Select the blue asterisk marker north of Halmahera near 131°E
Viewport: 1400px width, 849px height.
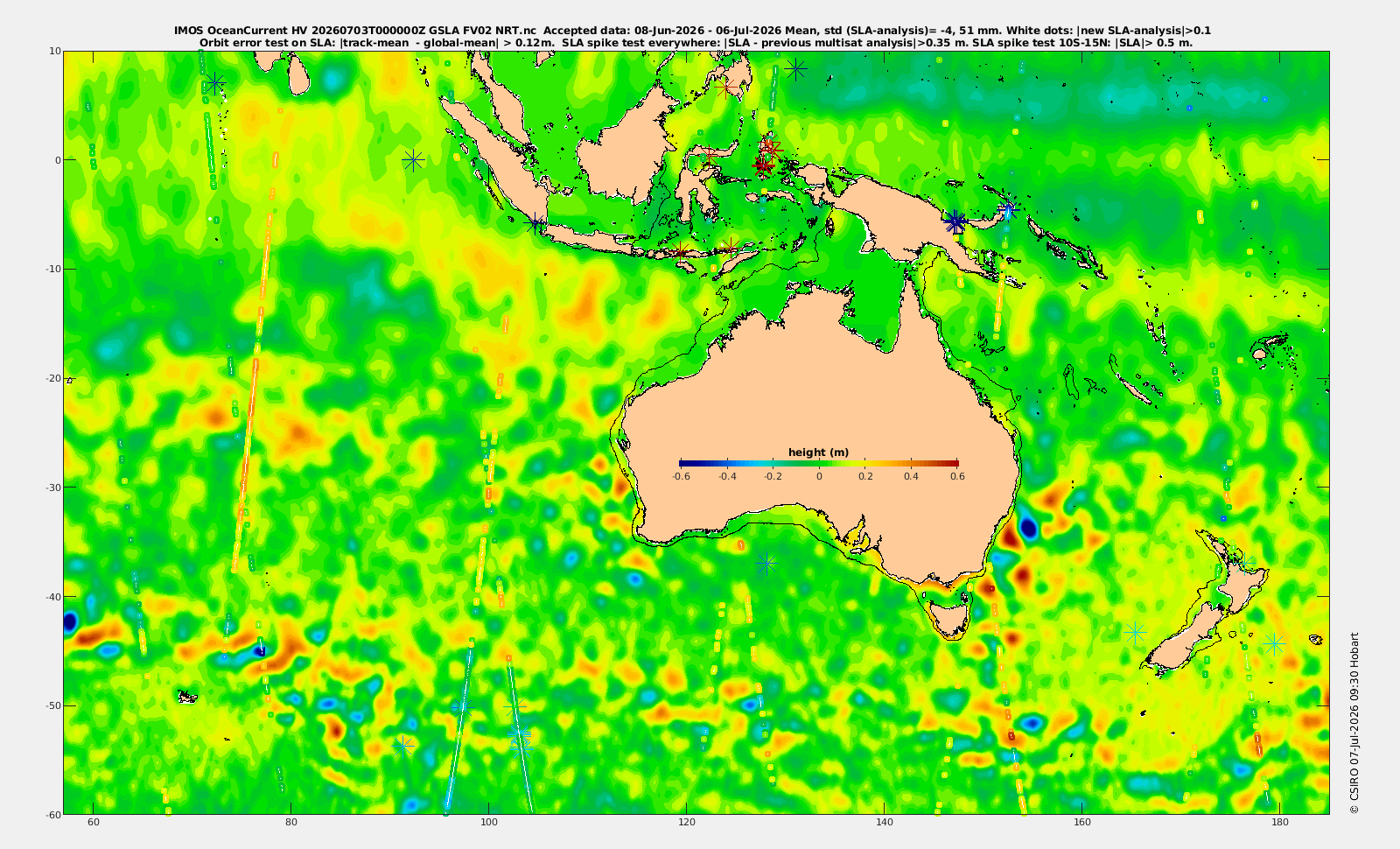pyautogui.click(x=795, y=68)
